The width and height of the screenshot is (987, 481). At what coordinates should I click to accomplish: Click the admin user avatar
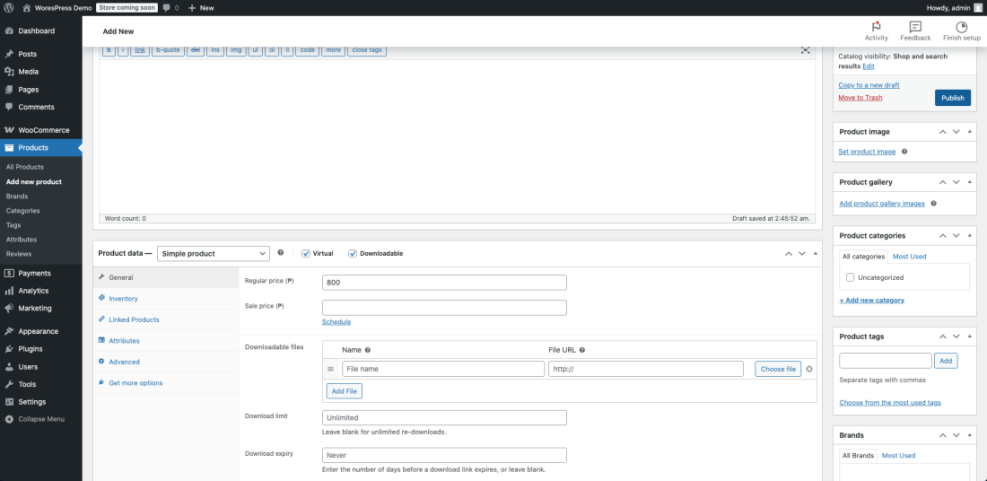(978, 8)
